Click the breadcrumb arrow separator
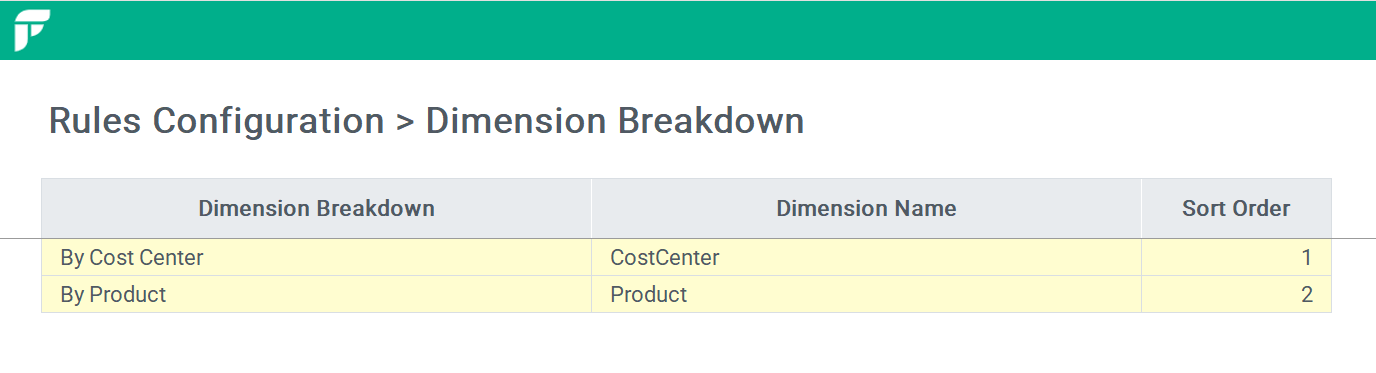This screenshot has height=373, width=1376. (405, 122)
